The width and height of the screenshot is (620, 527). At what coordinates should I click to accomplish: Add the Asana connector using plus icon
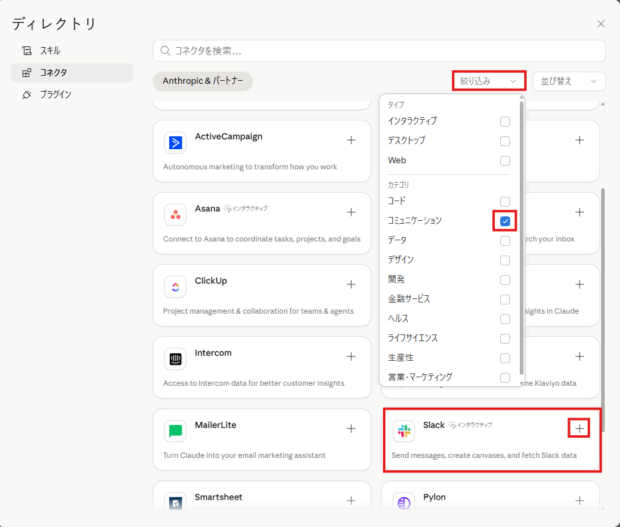pyautogui.click(x=351, y=212)
